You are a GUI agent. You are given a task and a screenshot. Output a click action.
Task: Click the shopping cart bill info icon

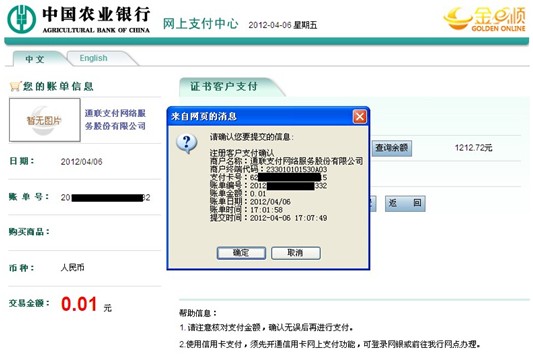coord(15,86)
